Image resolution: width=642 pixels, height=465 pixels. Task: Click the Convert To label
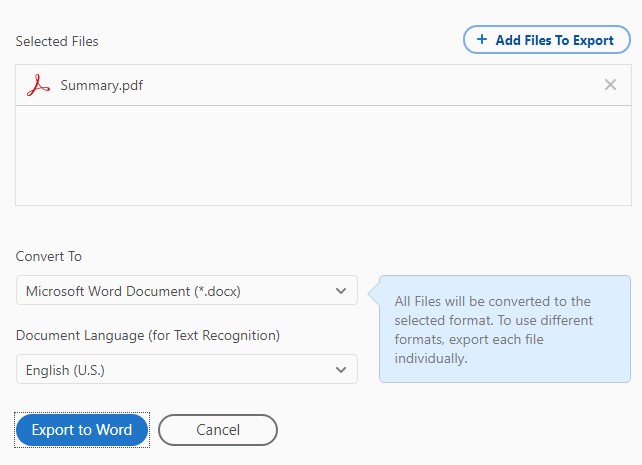point(49,256)
